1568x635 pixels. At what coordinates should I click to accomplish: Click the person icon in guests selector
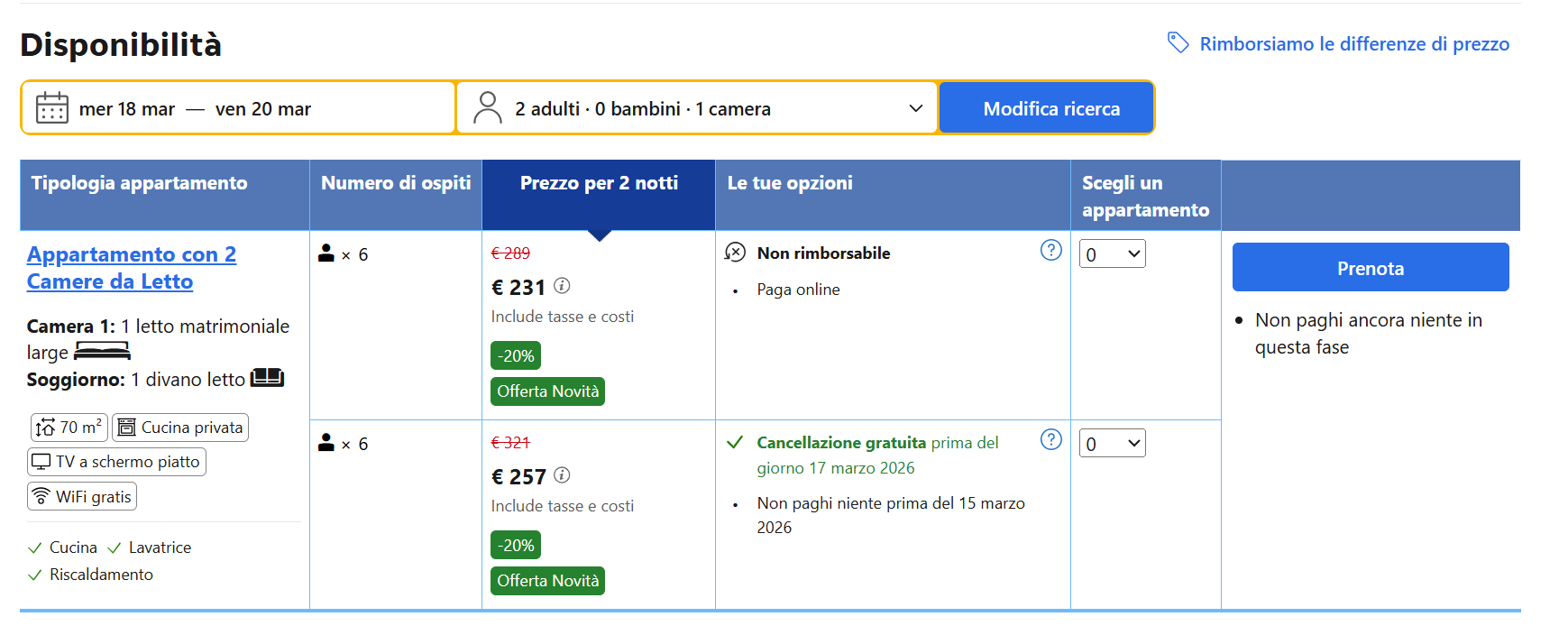point(487,108)
